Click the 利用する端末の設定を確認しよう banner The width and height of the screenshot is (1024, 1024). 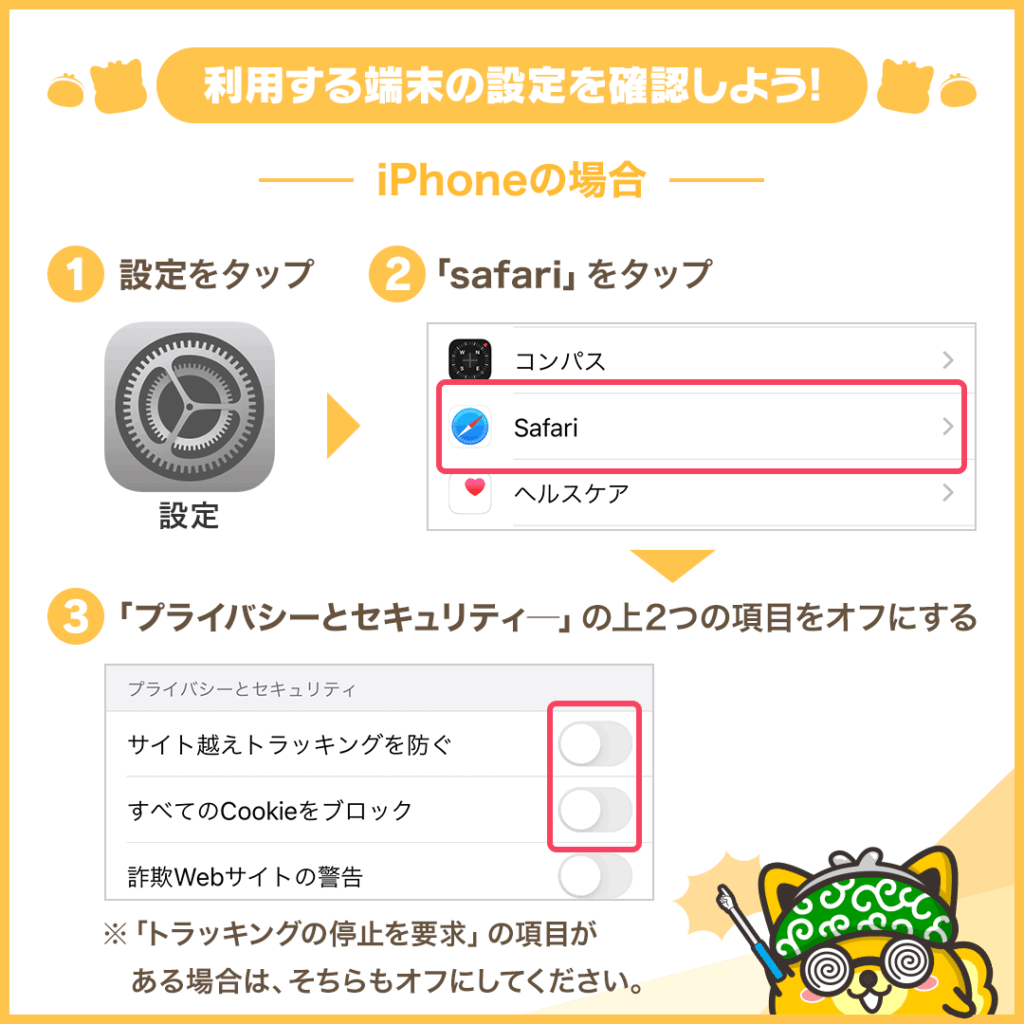click(x=512, y=86)
